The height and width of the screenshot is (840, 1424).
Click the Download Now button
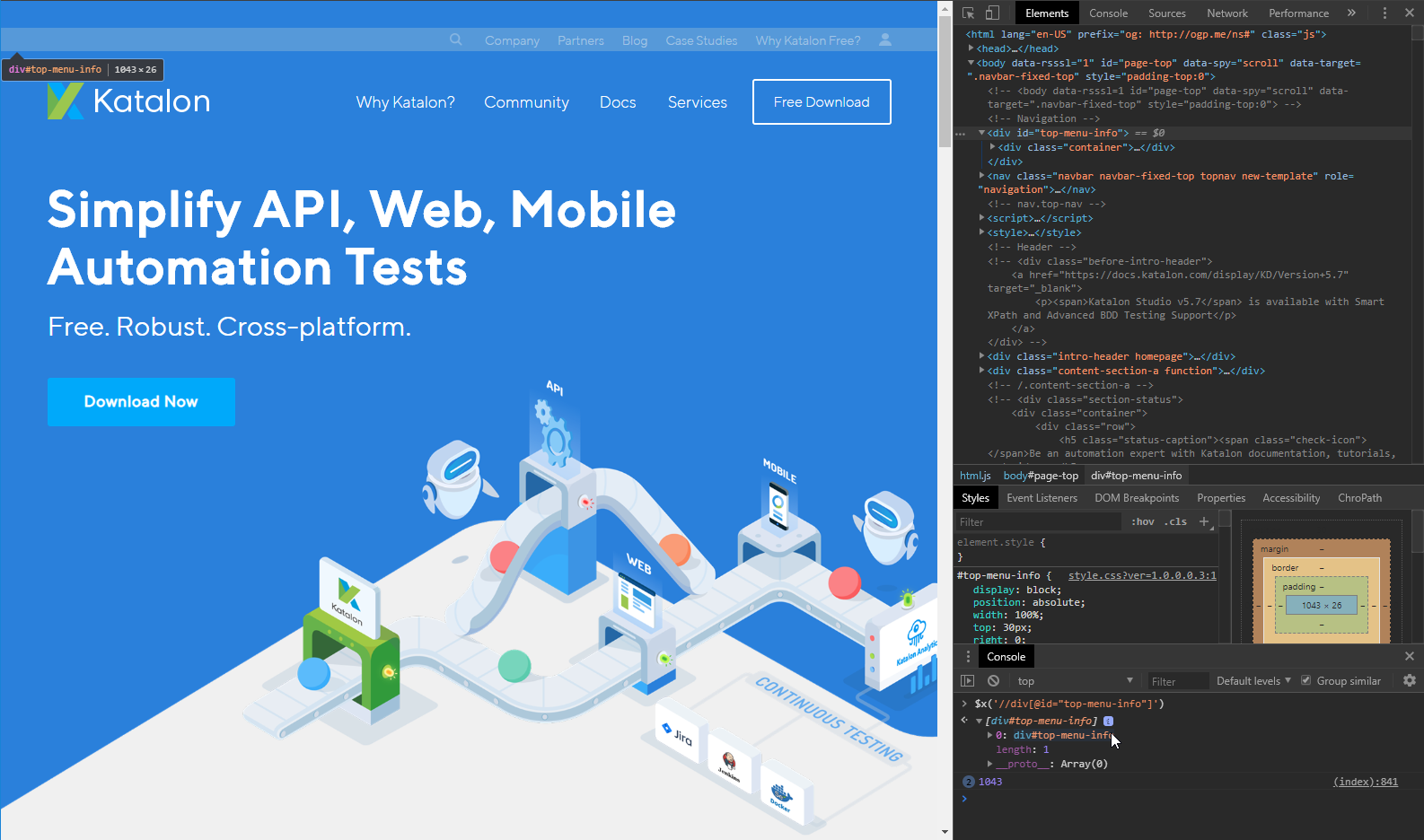141,402
